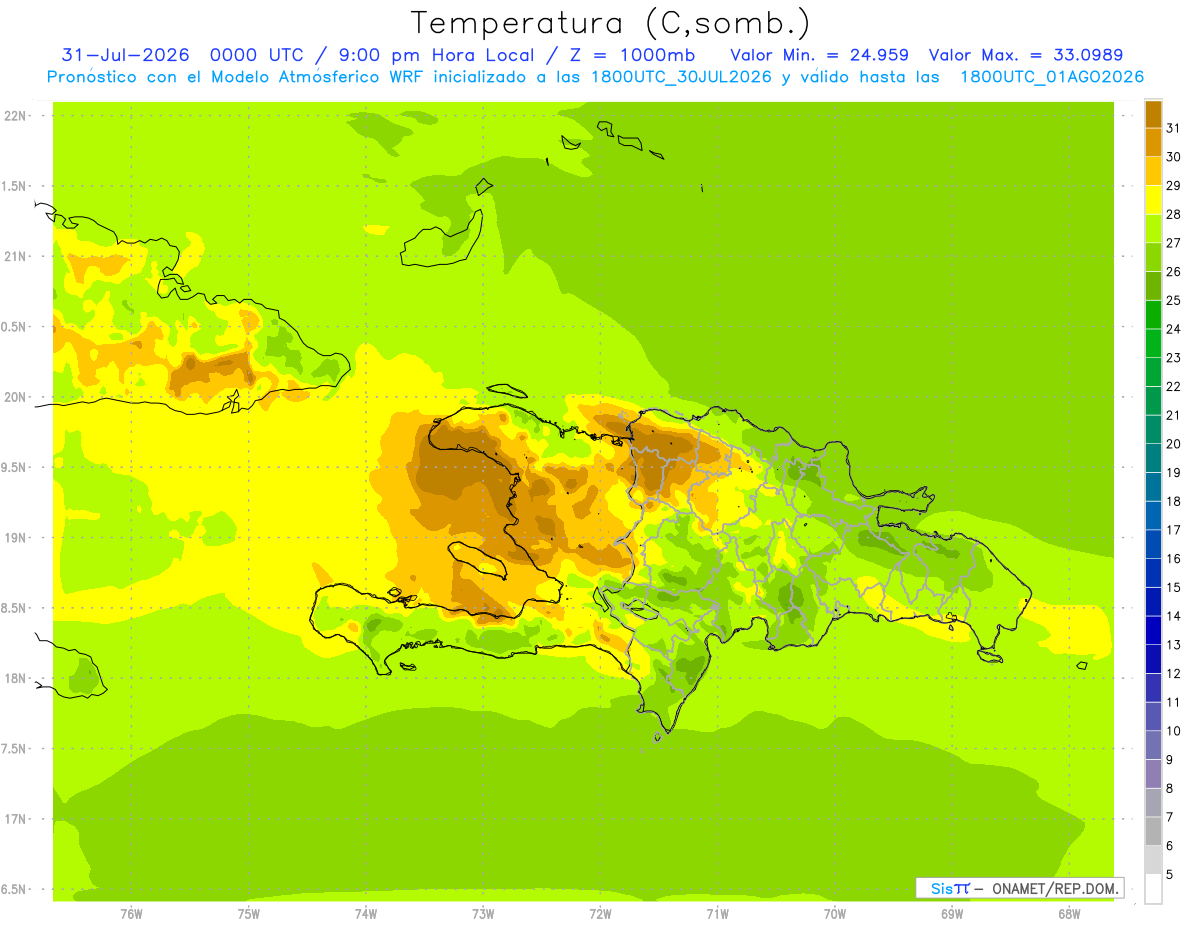Click the '75W' longitude label
Viewport: 1200px width, 927px height.
pyautogui.click(x=249, y=913)
